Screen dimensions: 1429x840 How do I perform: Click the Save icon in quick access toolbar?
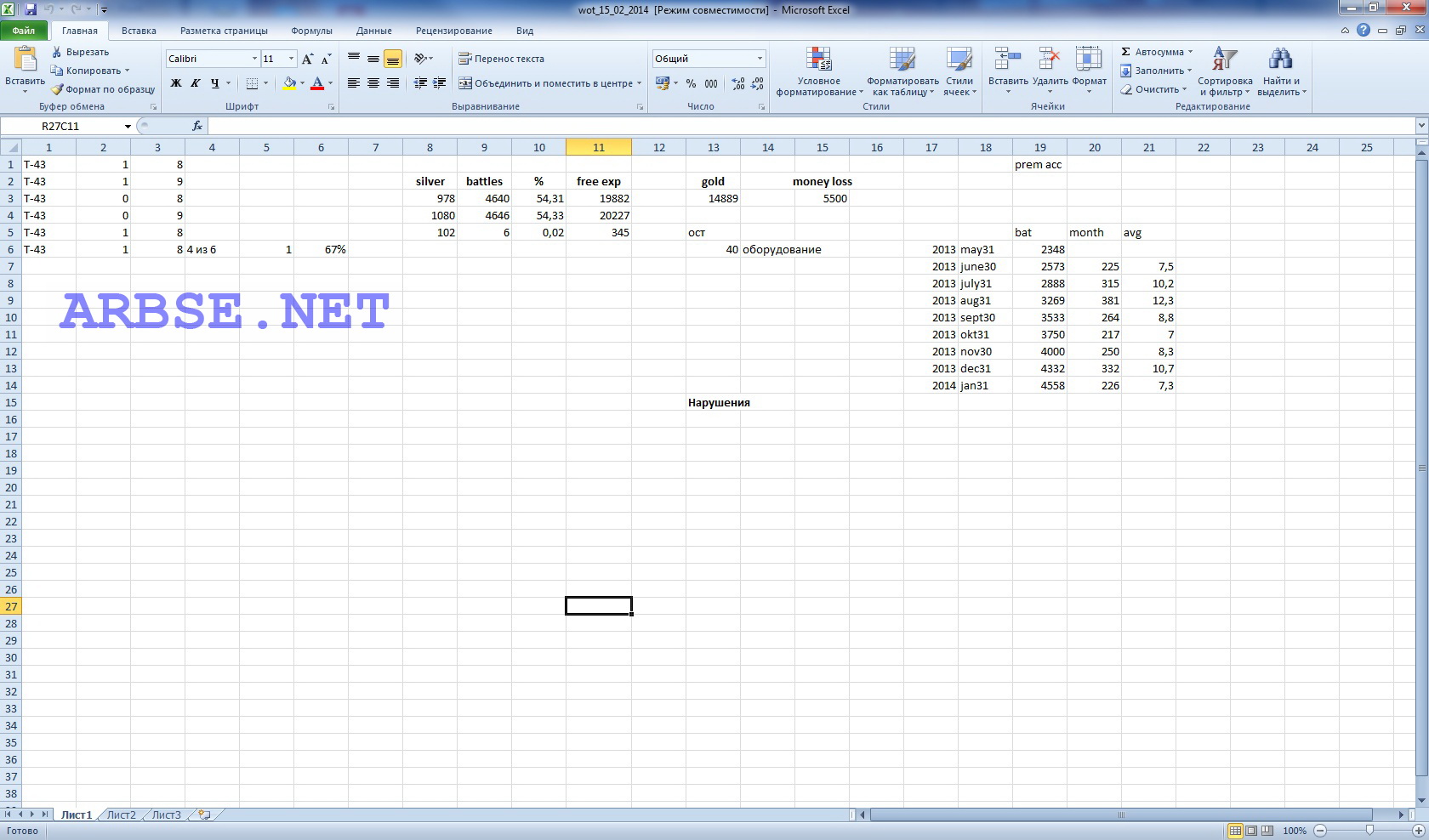click(x=31, y=9)
